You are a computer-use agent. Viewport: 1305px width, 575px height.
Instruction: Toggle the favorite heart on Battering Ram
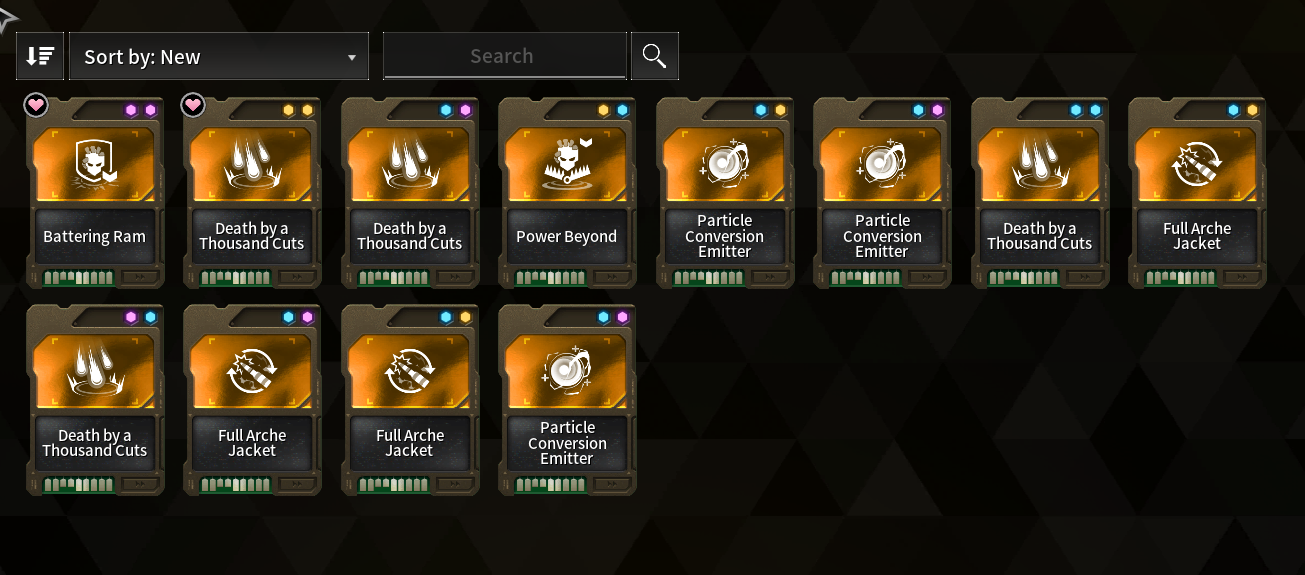[x=36, y=104]
